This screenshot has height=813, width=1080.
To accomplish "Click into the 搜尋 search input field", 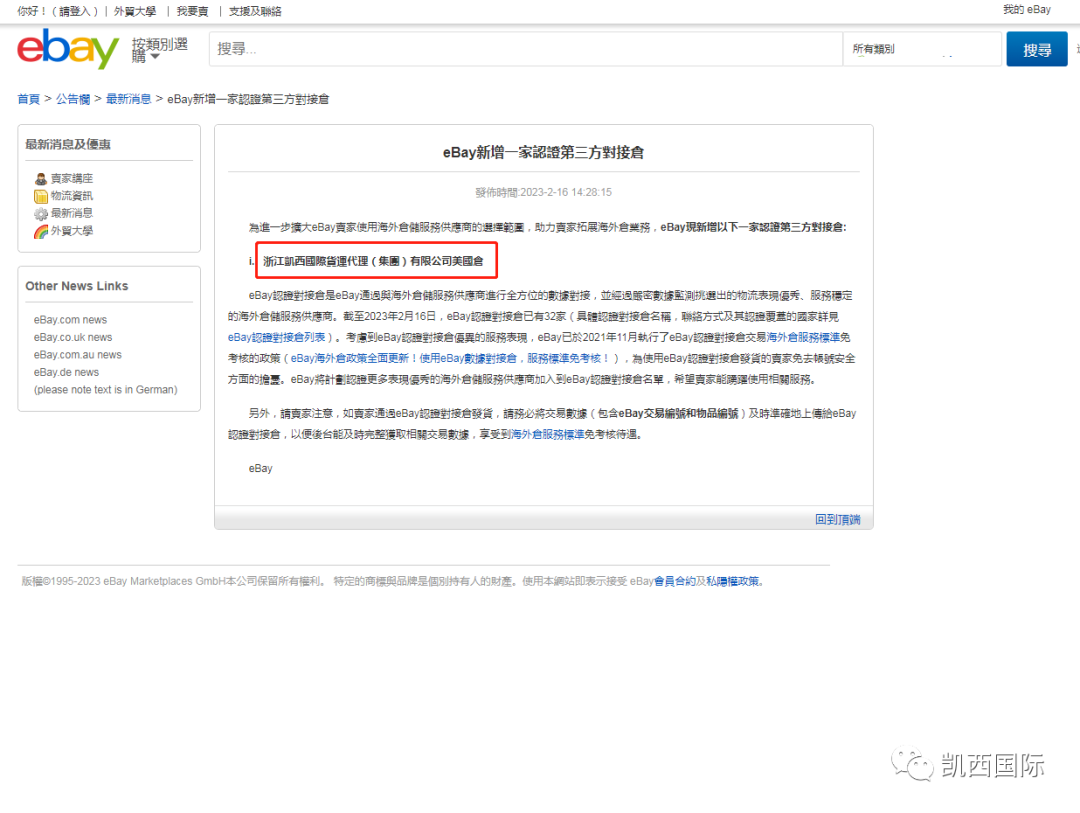I will [x=525, y=49].
